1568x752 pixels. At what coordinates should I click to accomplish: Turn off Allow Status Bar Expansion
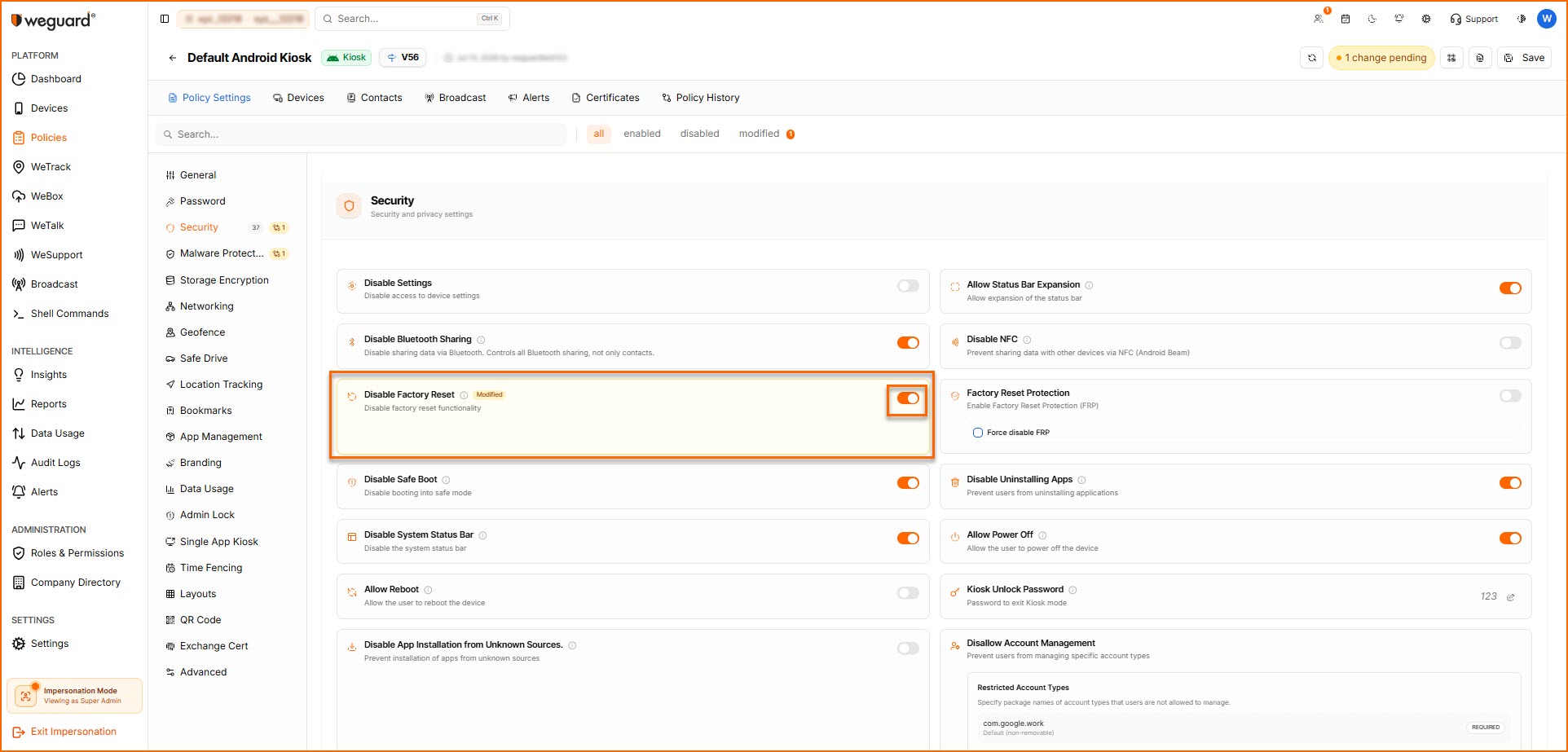point(1510,288)
